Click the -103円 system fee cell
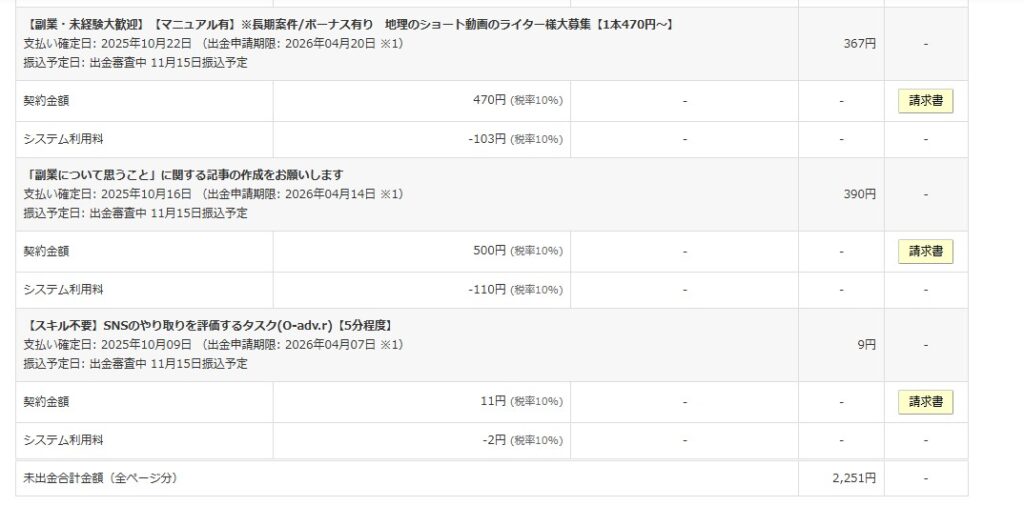The height and width of the screenshot is (506, 1024). click(487, 139)
